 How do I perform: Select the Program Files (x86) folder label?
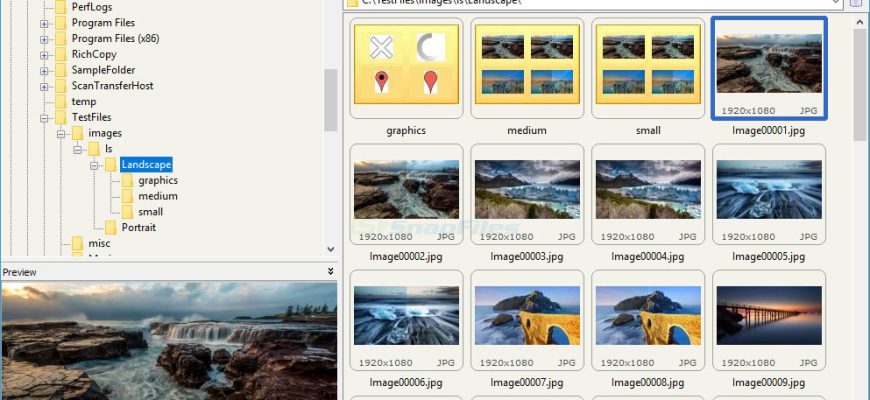click(115, 38)
